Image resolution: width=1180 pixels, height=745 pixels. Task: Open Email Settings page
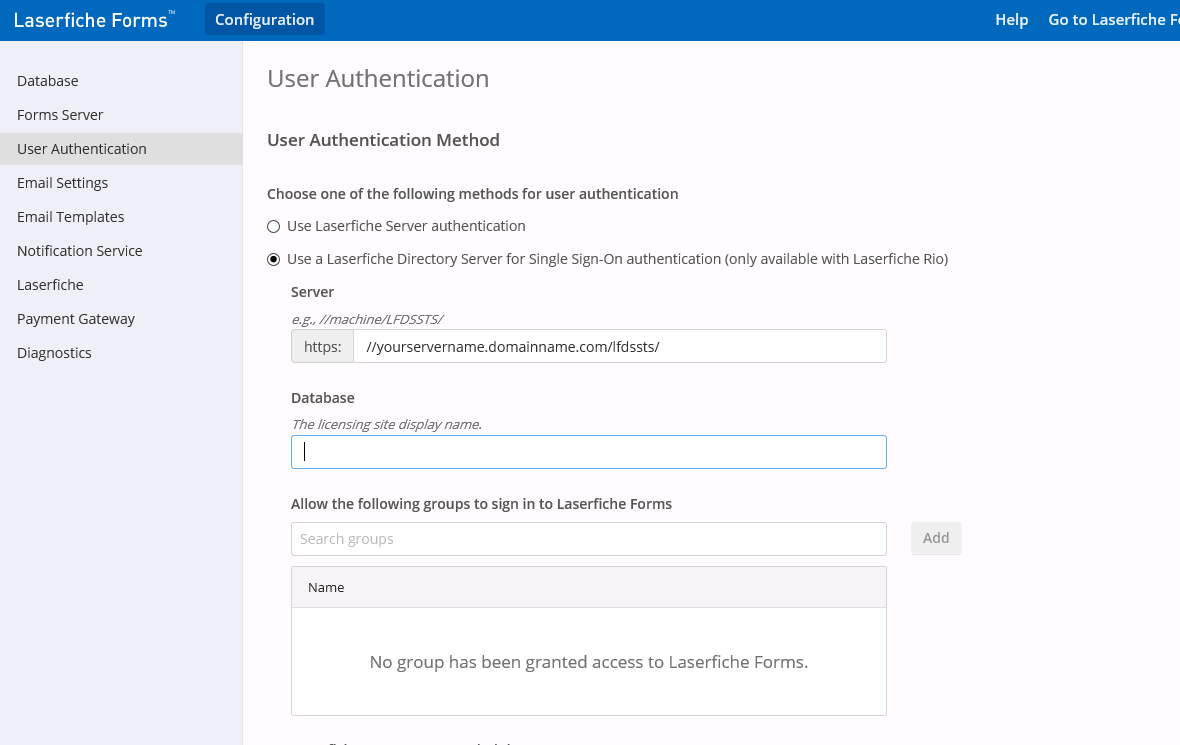click(x=62, y=183)
